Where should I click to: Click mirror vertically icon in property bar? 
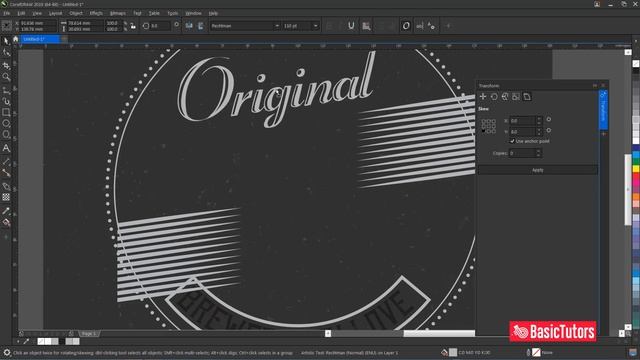[x=200, y=26]
